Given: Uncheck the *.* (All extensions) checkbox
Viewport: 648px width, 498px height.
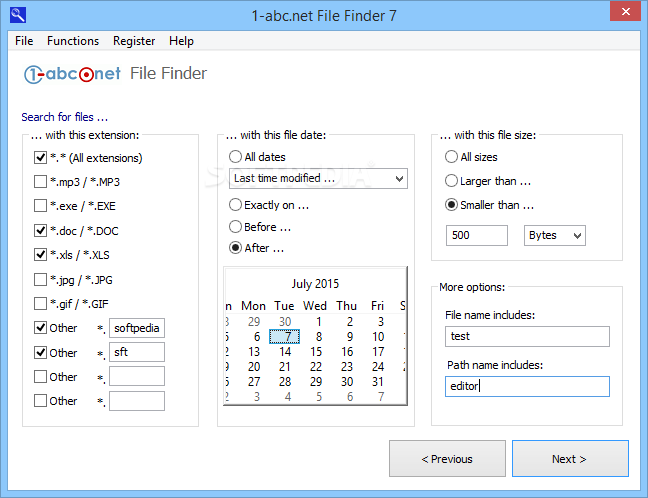Looking at the screenshot, I should 40,157.
